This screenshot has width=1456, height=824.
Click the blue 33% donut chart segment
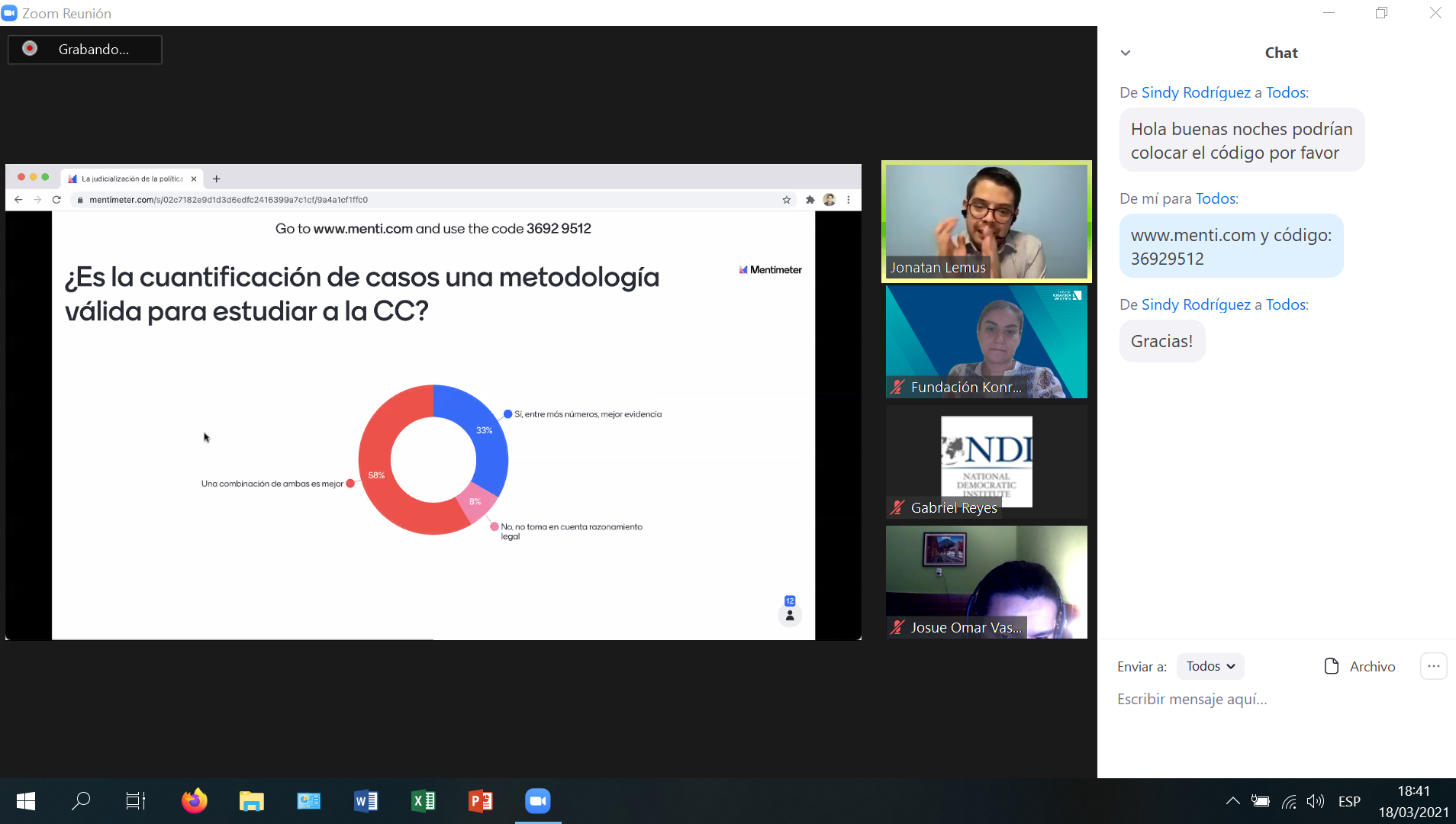(x=487, y=443)
